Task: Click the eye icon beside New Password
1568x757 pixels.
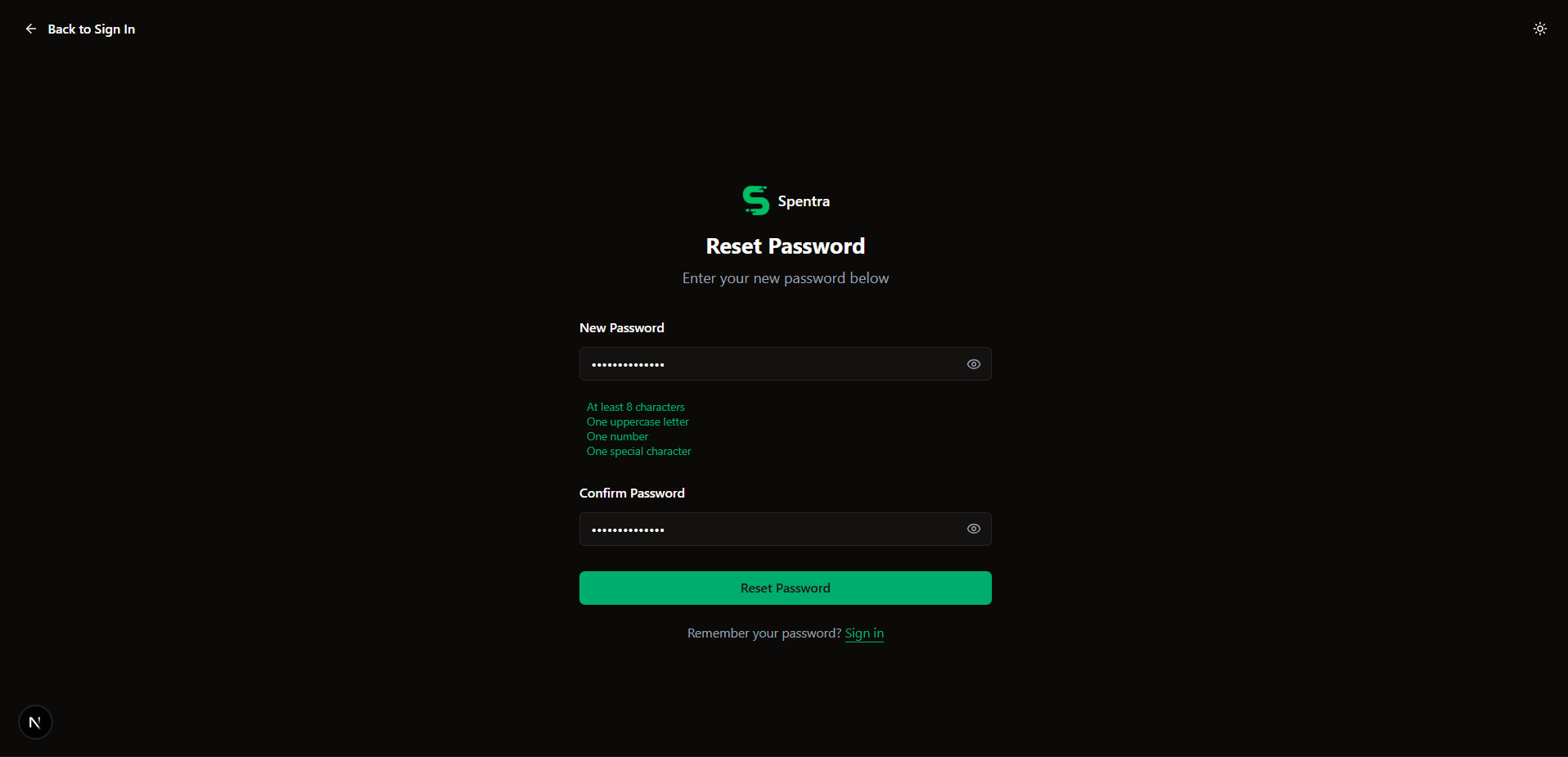Action: click(x=973, y=364)
